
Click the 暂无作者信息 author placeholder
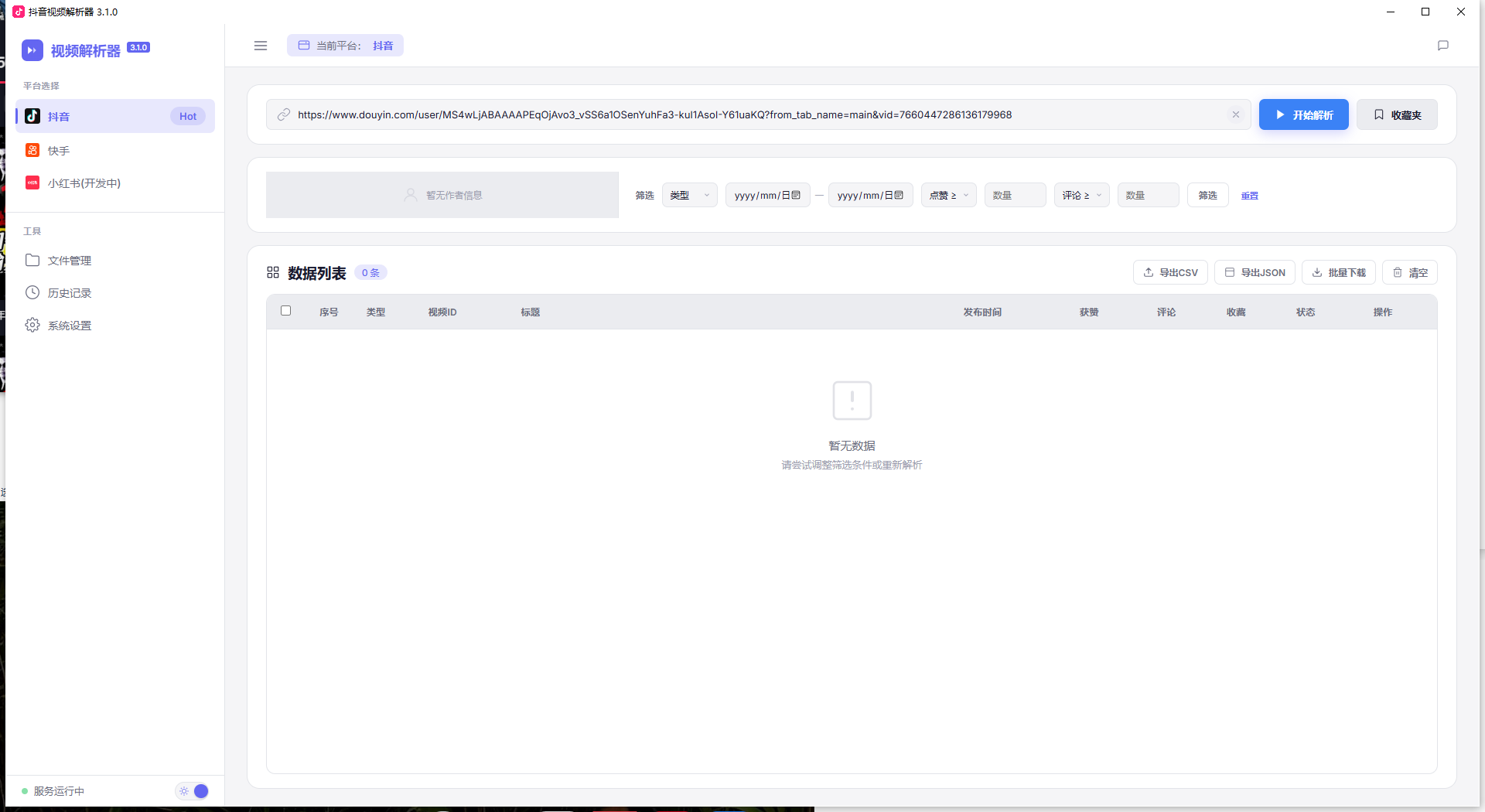[x=442, y=195]
